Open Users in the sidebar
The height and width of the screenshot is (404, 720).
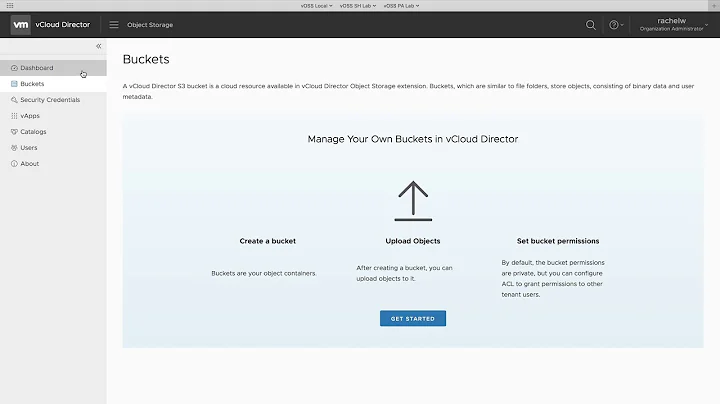53,148
